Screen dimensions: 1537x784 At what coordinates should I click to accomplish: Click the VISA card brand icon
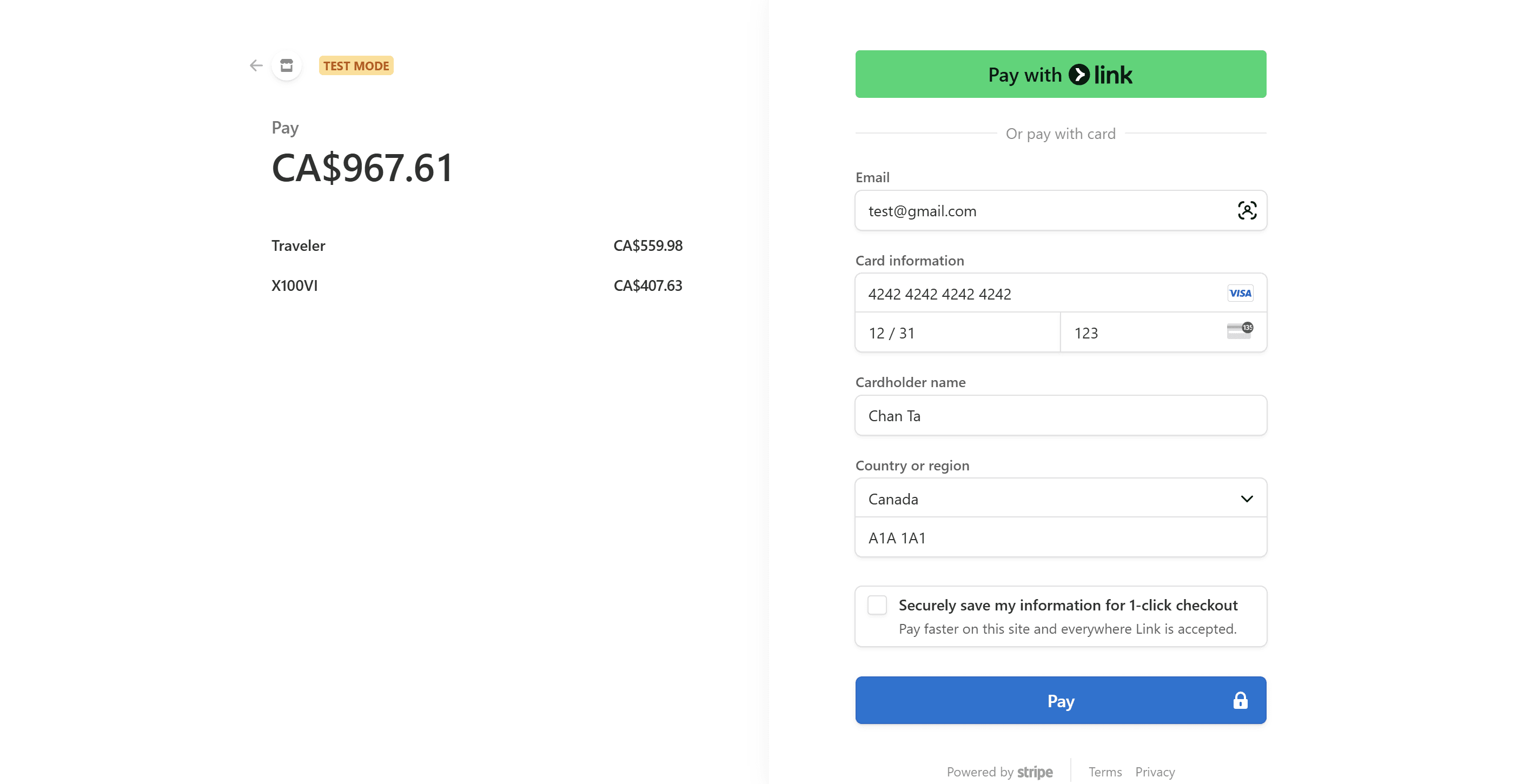pos(1240,294)
